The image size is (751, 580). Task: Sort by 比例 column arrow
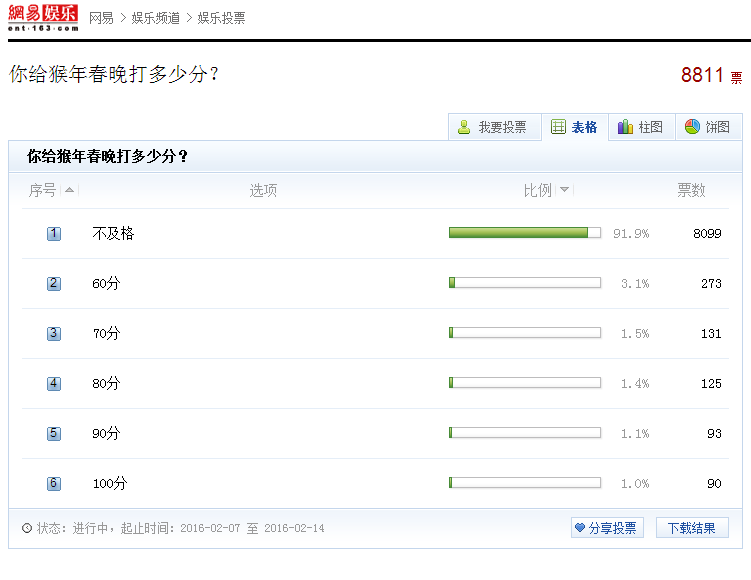click(x=565, y=190)
